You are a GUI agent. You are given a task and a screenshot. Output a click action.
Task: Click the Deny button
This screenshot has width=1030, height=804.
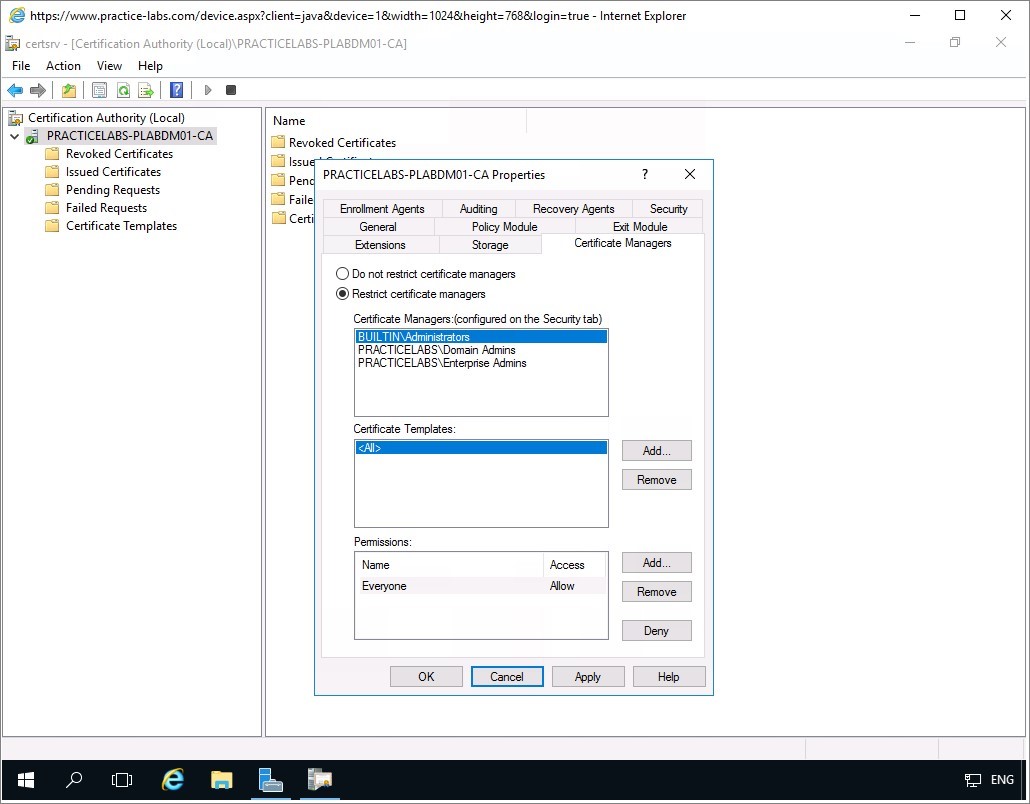(657, 631)
